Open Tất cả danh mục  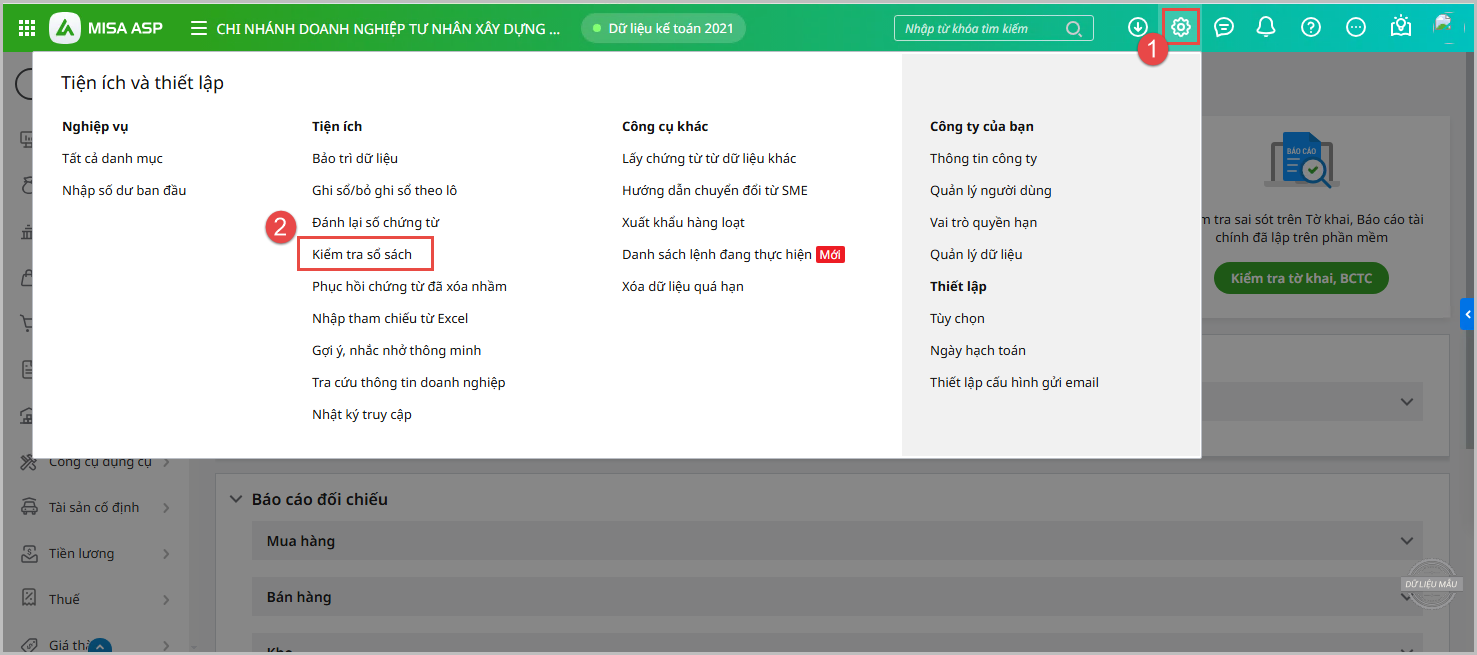point(112,158)
